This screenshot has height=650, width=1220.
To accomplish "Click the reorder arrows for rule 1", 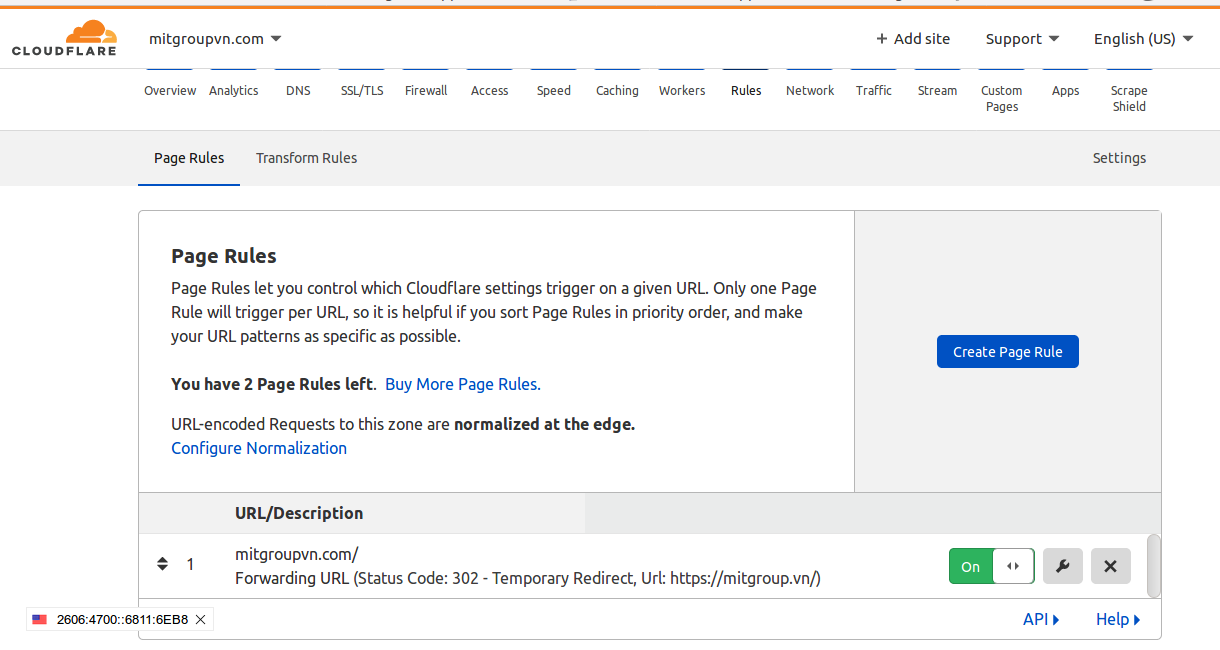I will [x=162, y=564].
